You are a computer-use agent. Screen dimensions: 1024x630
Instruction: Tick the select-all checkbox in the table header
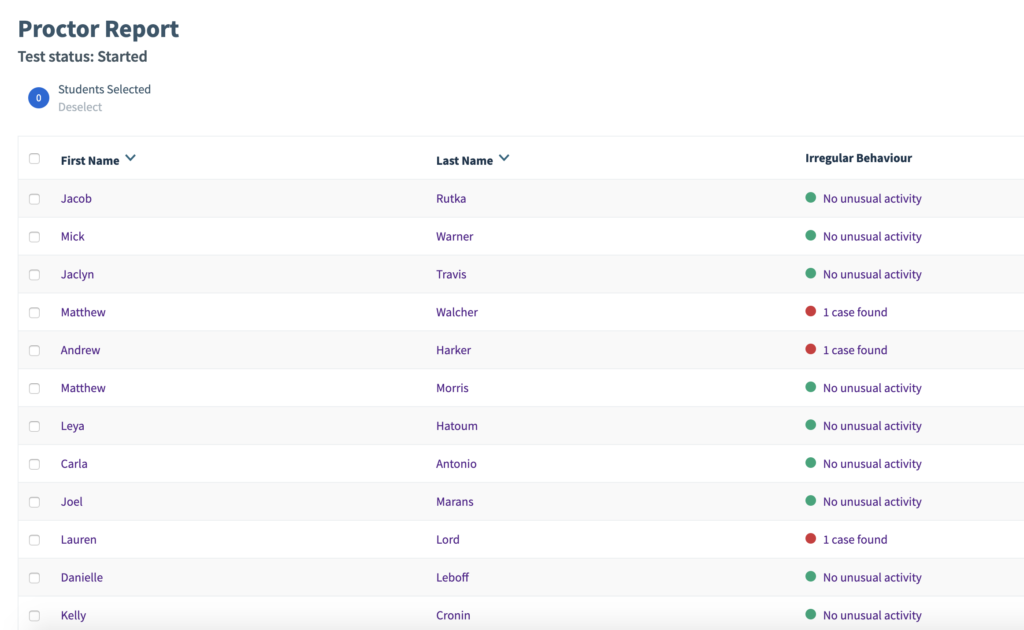(35, 159)
